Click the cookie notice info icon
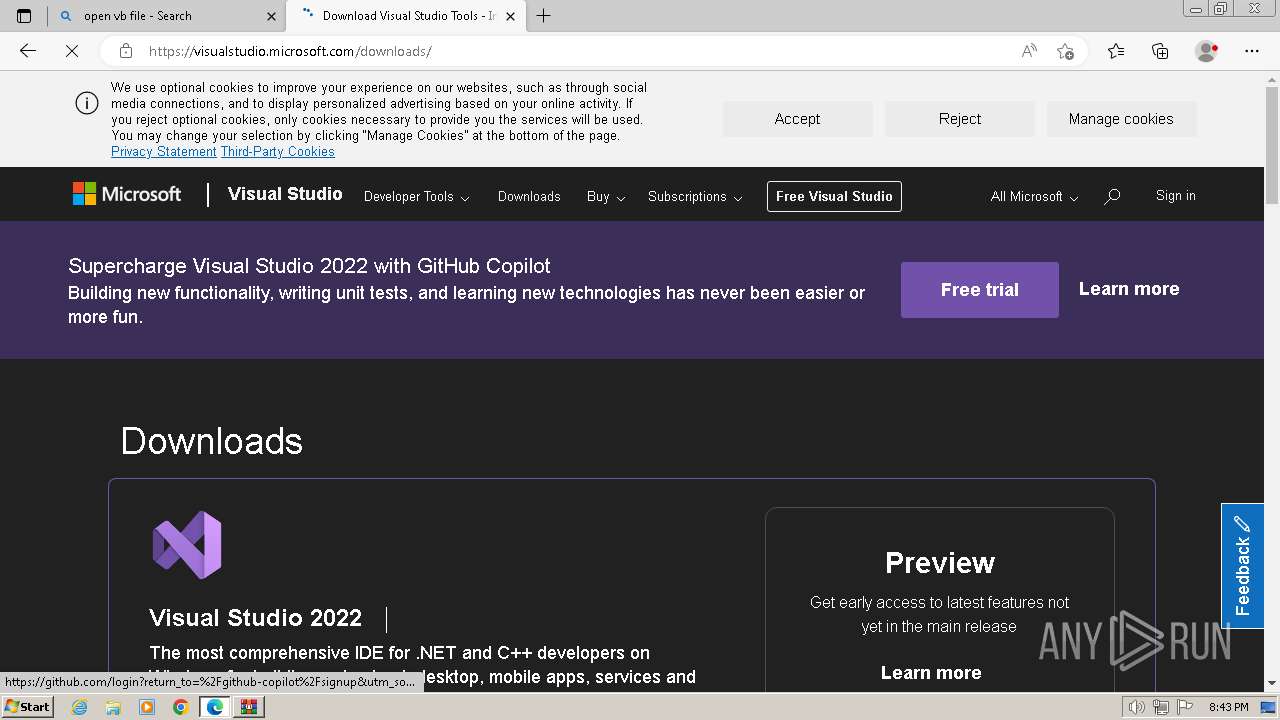 pyautogui.click(x=87, y=103)
